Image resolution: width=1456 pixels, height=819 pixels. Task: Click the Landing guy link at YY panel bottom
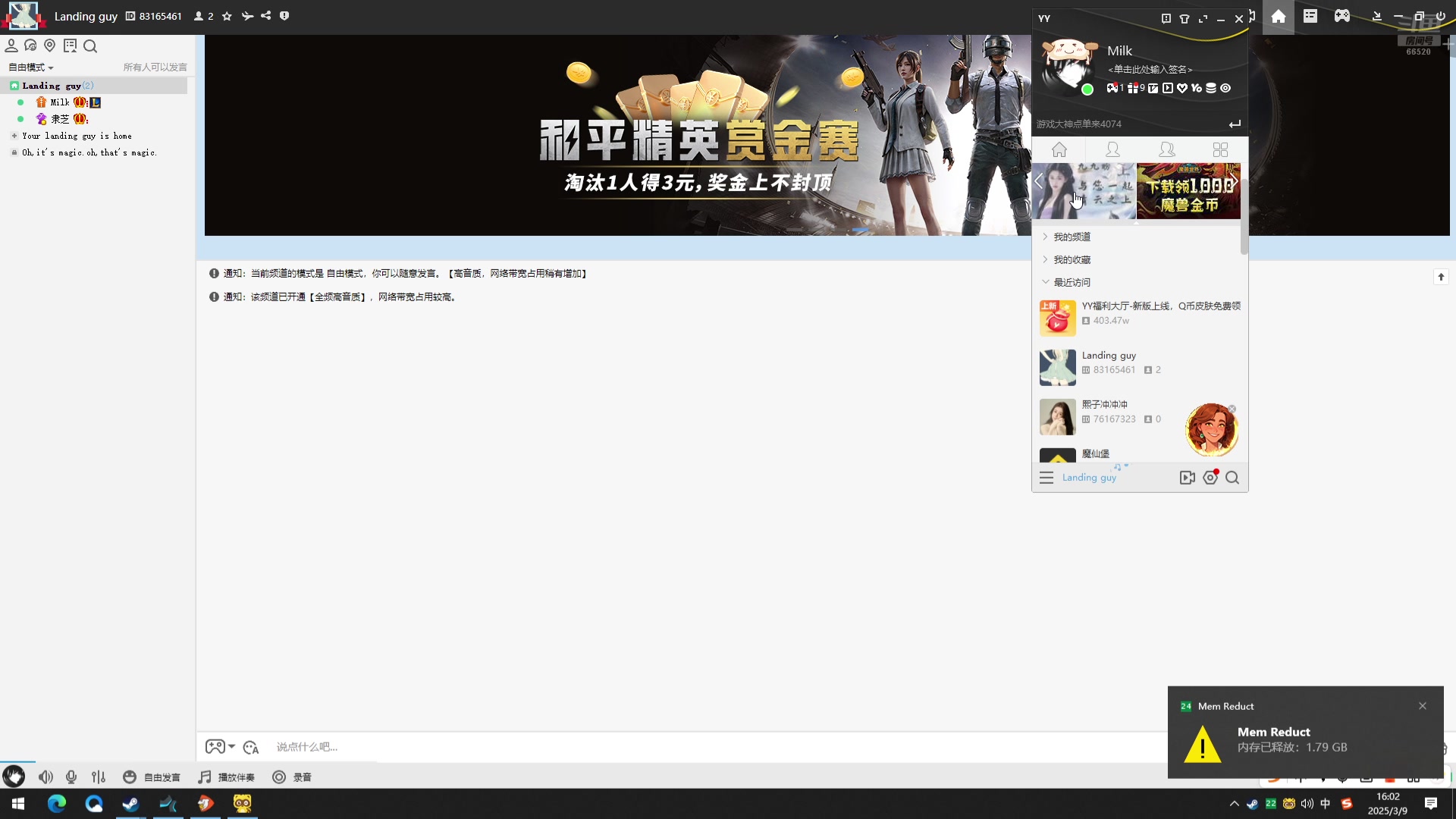pos(1089,478)
